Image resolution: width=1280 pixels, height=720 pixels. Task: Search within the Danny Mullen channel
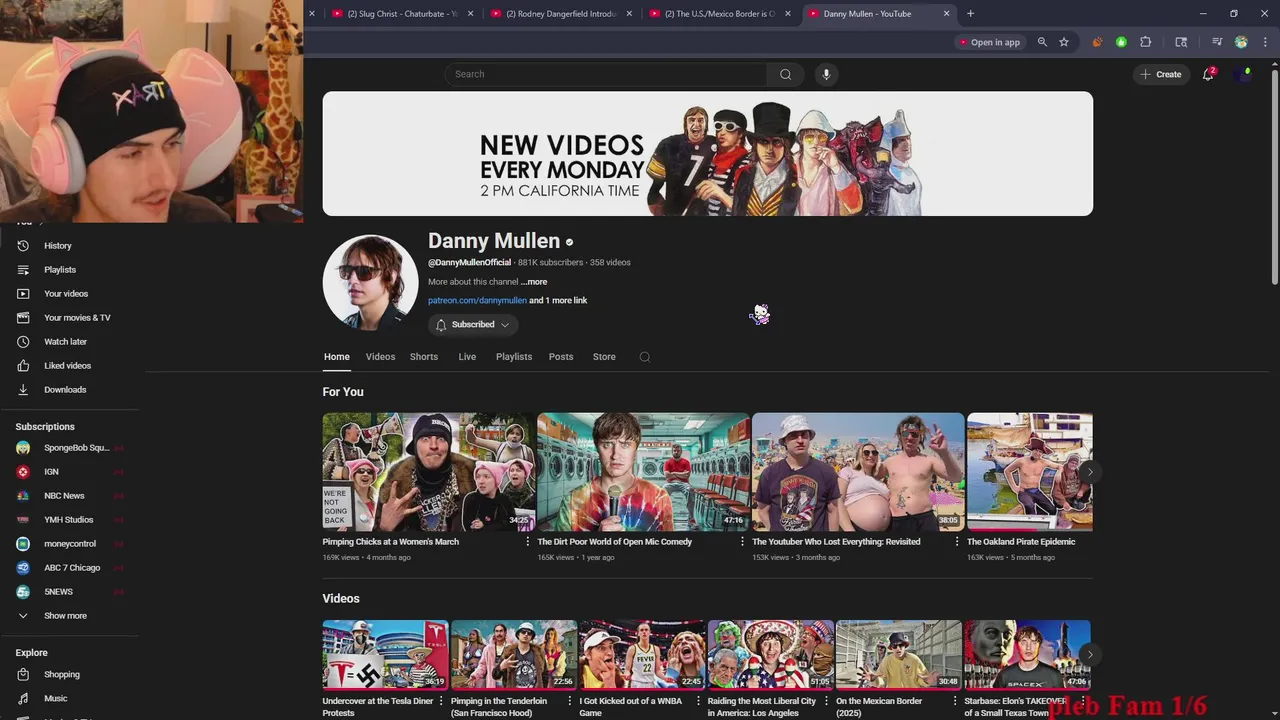pos(645,357)
